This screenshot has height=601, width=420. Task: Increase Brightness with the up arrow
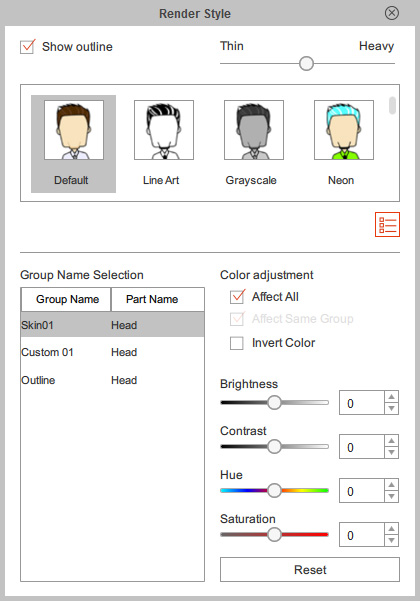point(391,397)
